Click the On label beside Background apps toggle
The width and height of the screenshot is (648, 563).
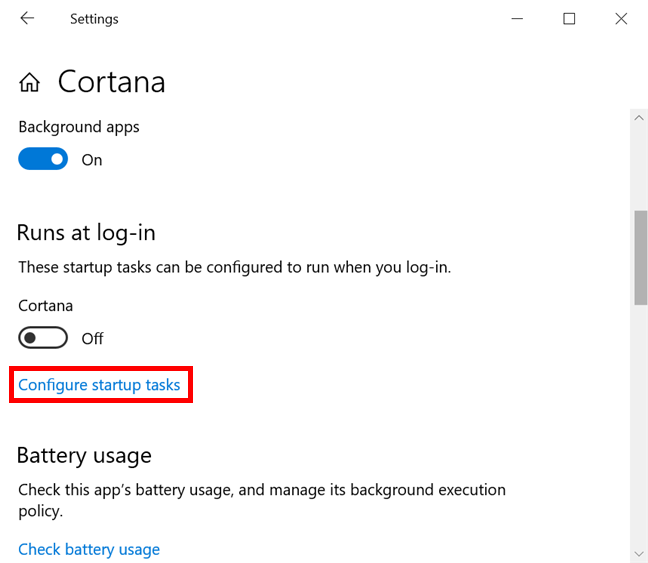pos(92,160)
